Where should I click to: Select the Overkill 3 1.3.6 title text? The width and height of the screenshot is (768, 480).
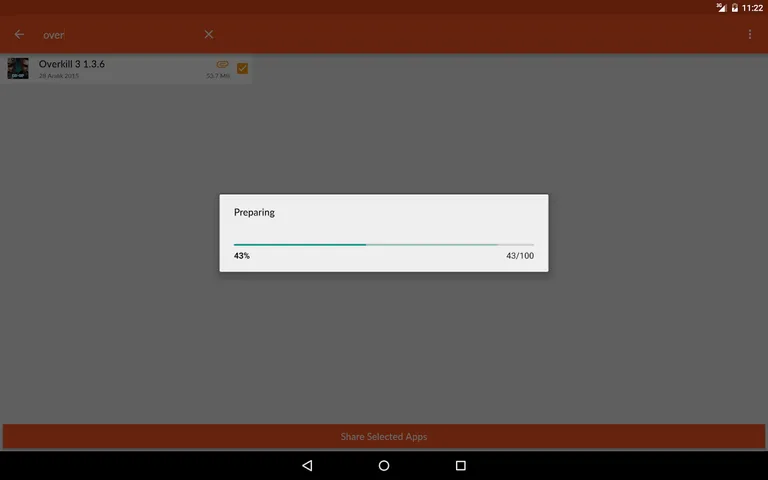coord(72,64)
